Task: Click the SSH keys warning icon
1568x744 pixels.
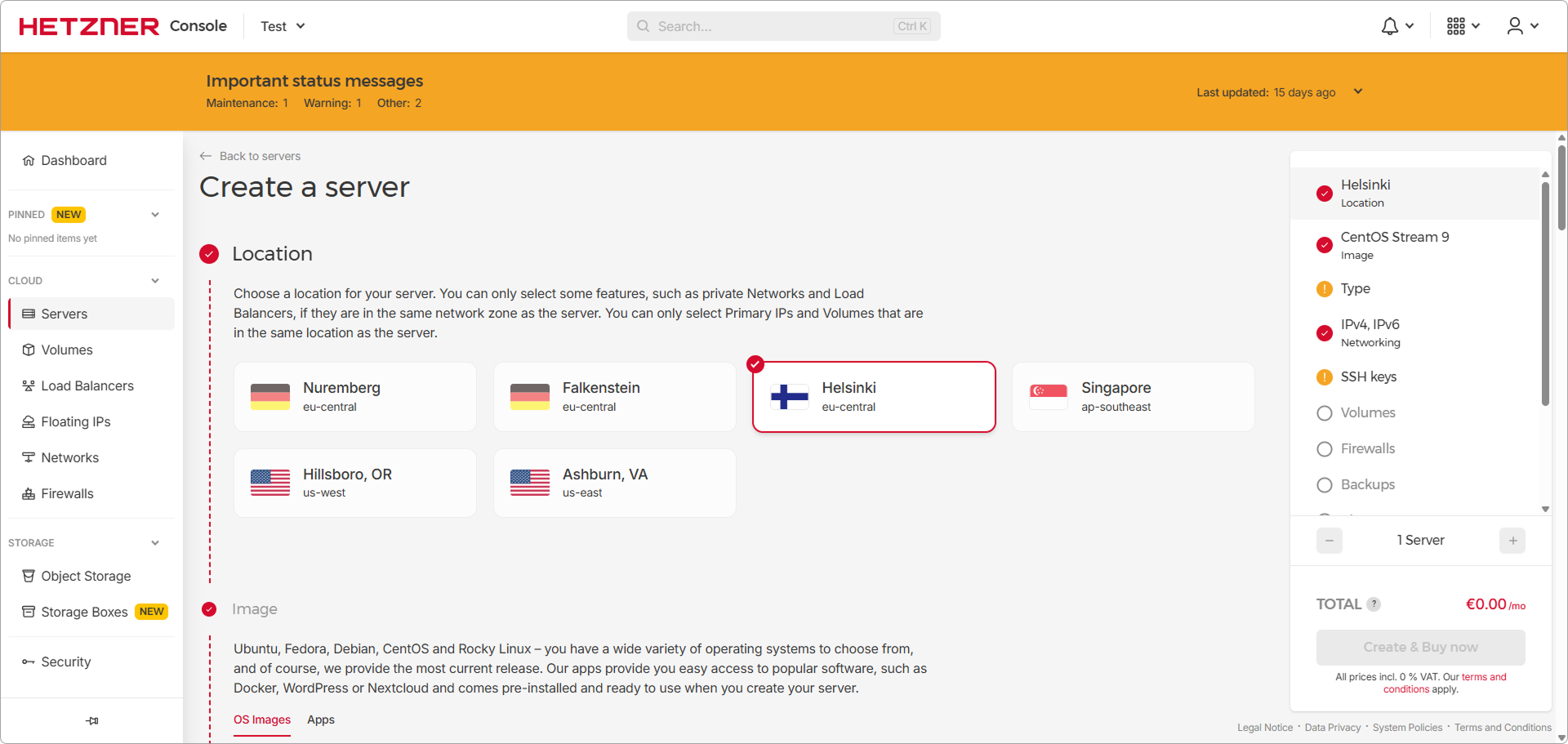Action: [1325, 377]
